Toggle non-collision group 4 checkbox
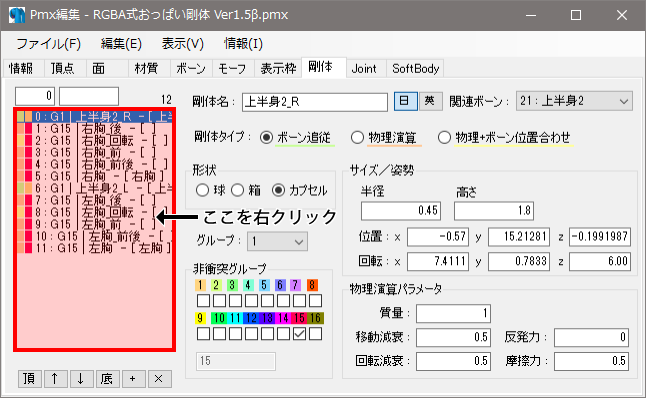 point(251,301)
